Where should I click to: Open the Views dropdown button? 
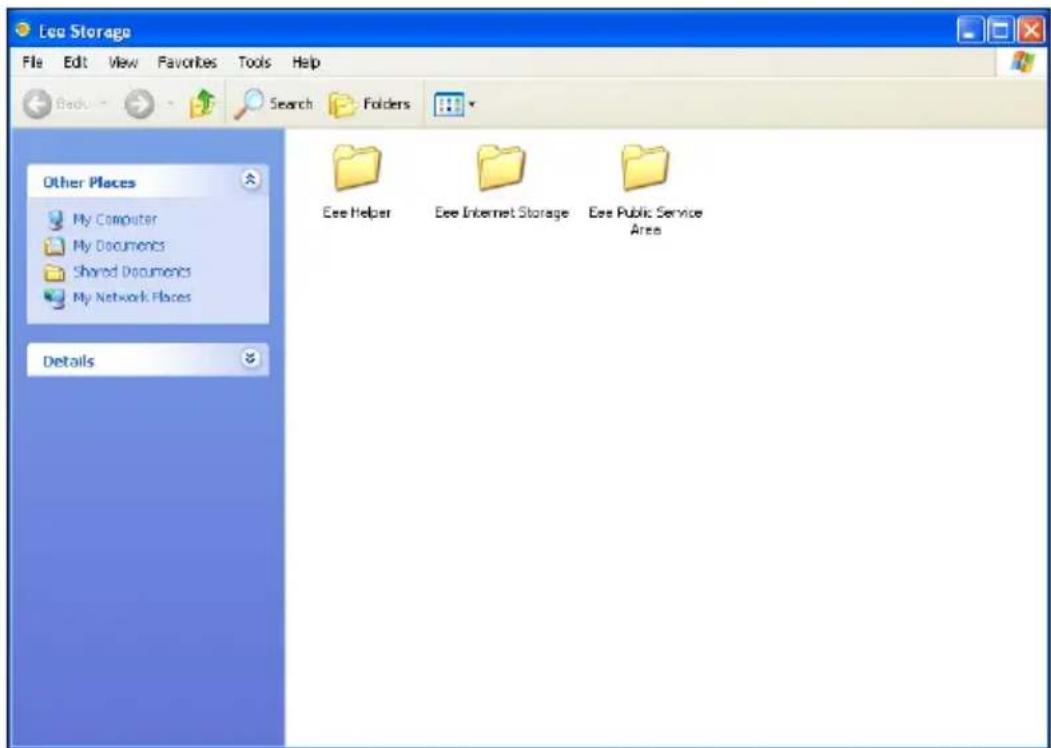click(454, 105)
